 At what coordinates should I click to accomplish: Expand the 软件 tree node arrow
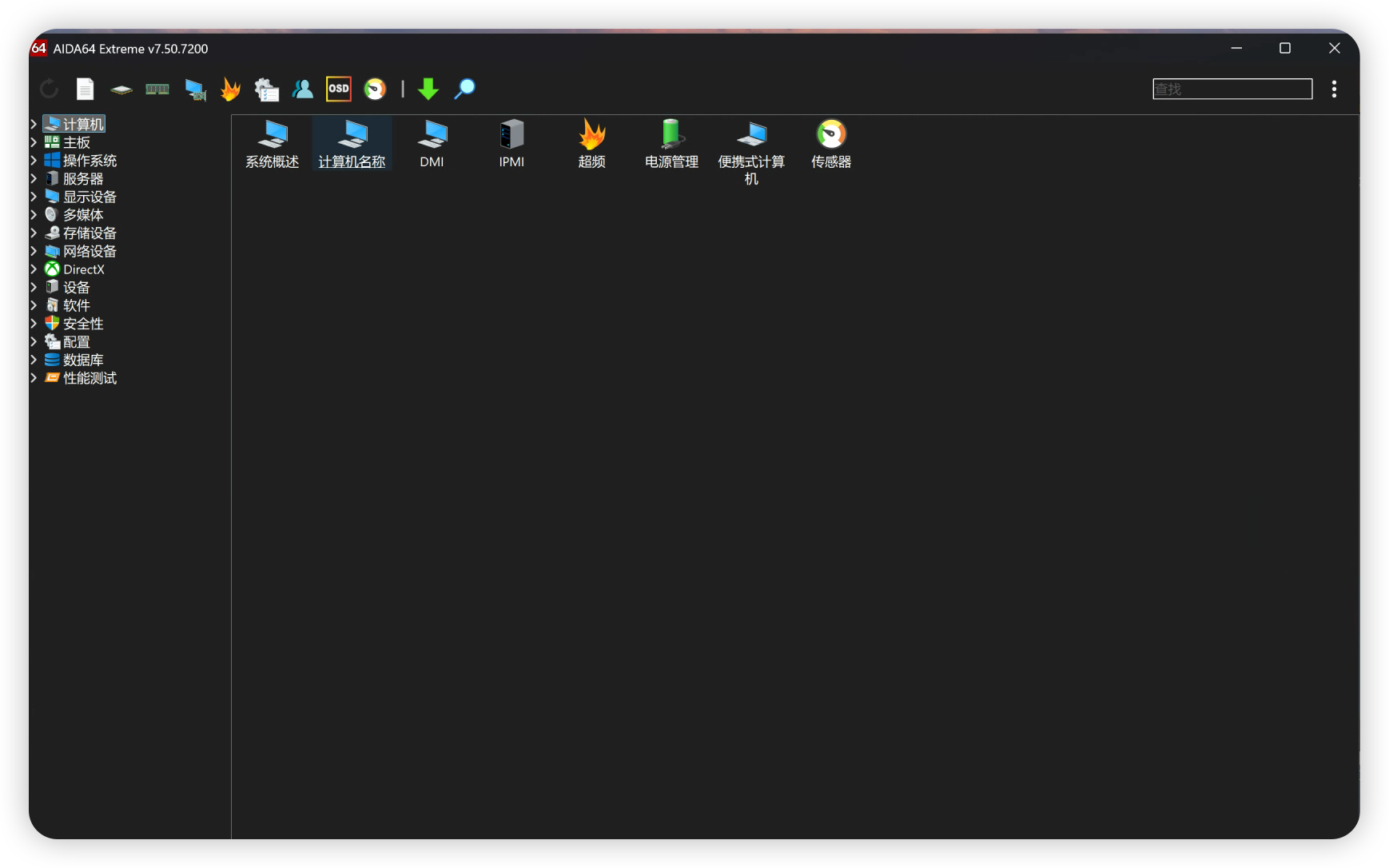[34, 305]
